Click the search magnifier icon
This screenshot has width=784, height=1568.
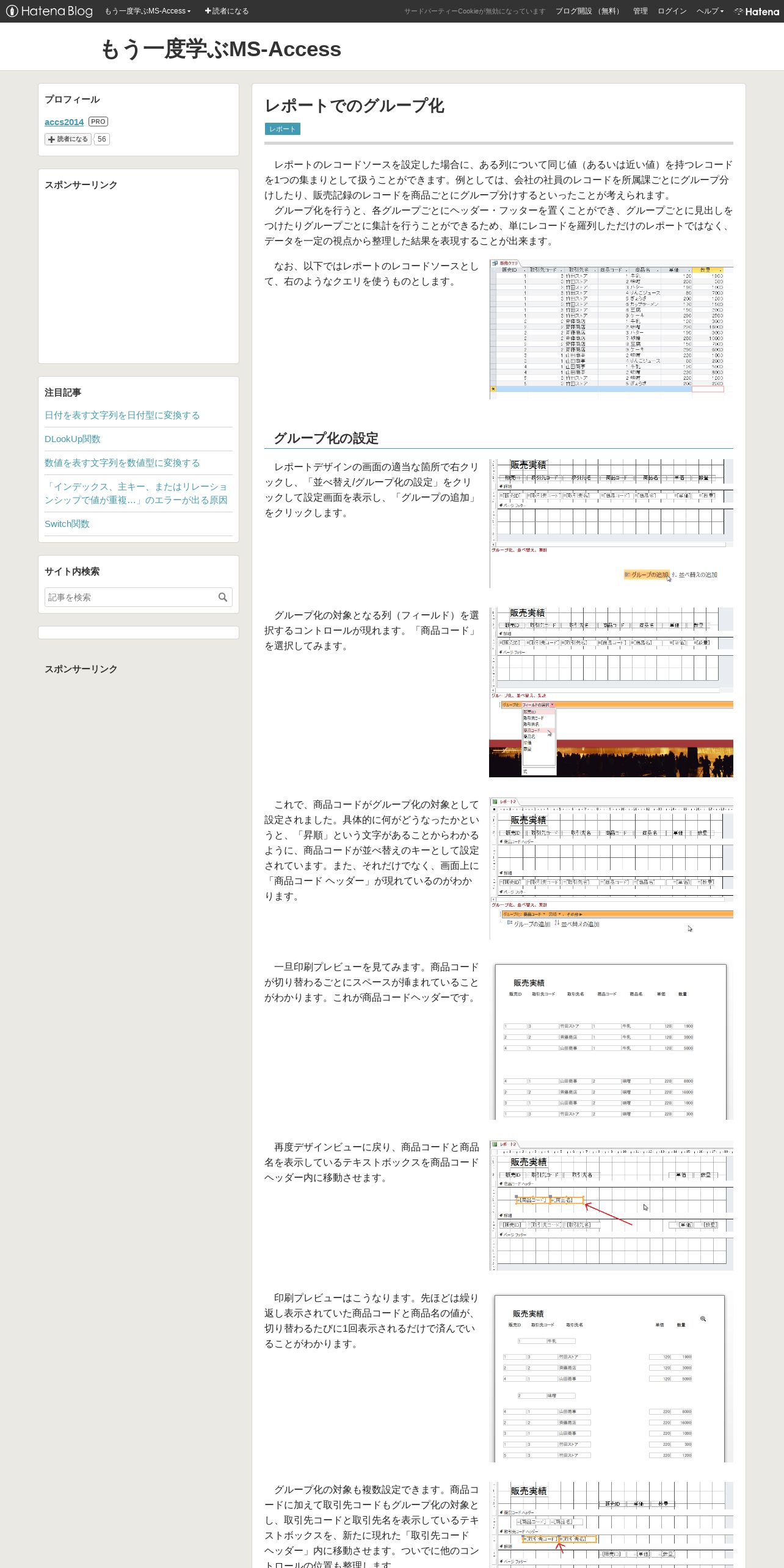[x=223, y=597]
